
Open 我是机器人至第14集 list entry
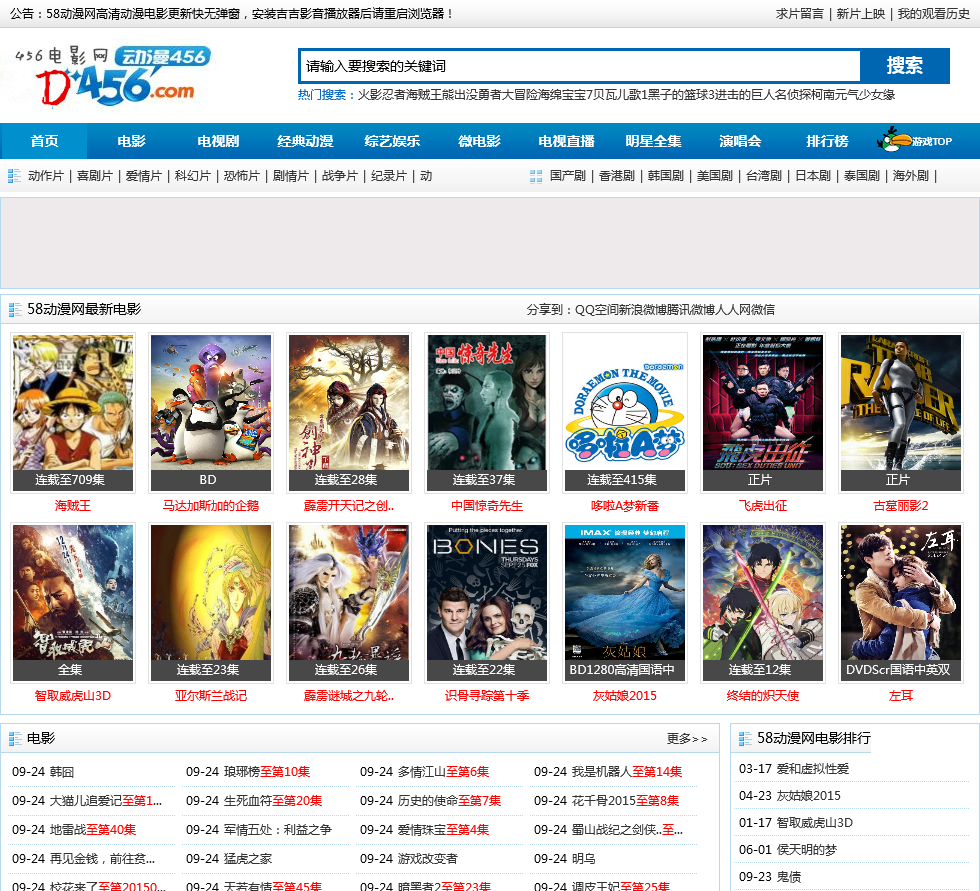pyautogui.click(x=627, y=772)
